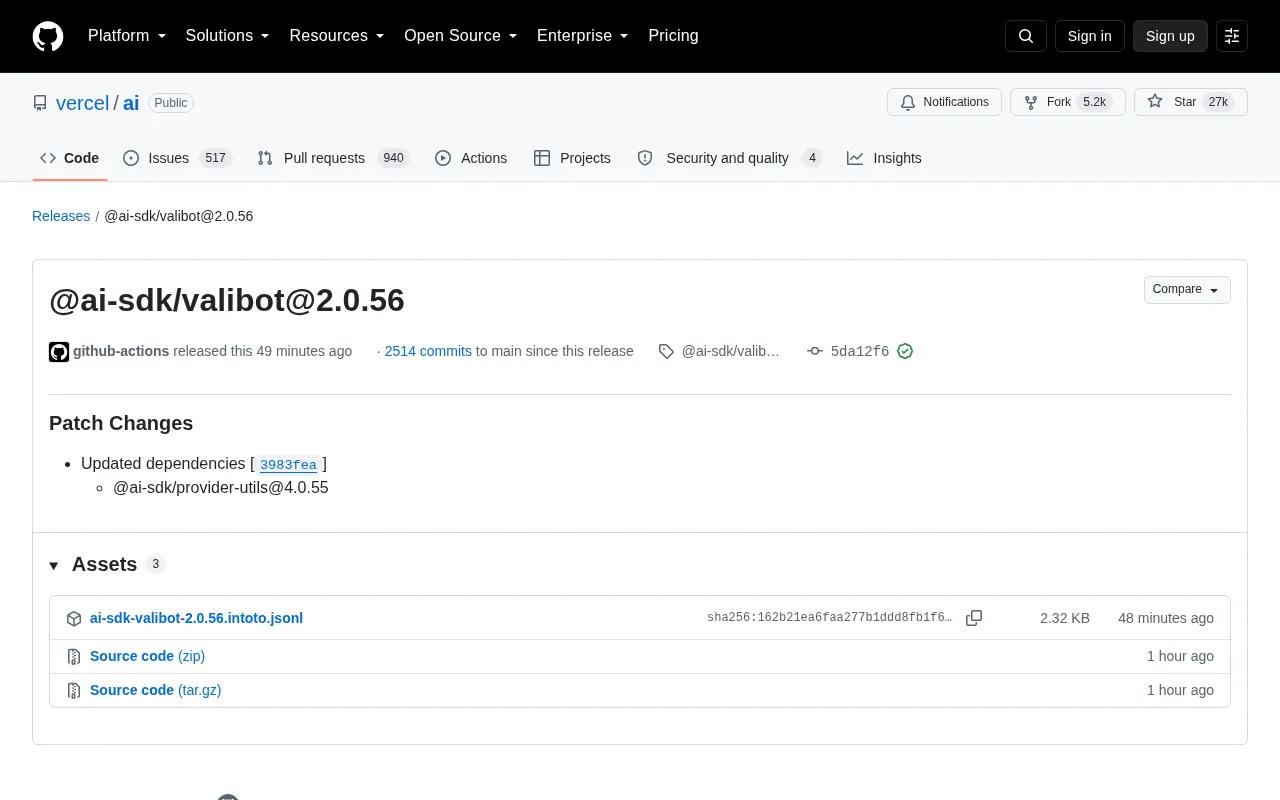Go to the Releases breadcrumb link

[61, 216]
